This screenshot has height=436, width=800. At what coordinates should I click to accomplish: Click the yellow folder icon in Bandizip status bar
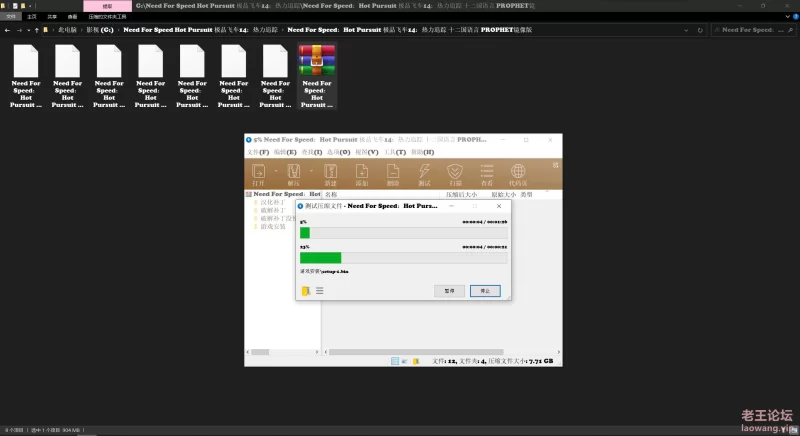pos(416,361)
